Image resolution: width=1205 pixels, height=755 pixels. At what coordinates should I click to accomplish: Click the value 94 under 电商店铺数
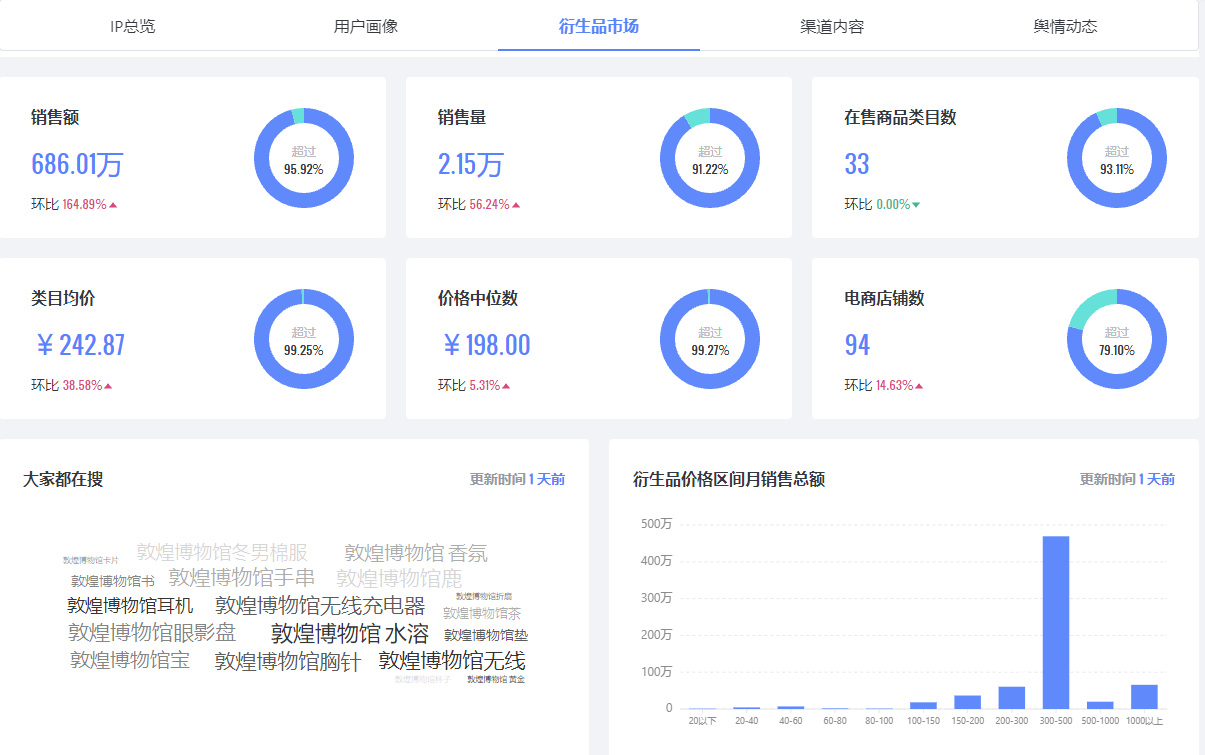[x=857, y=345]
